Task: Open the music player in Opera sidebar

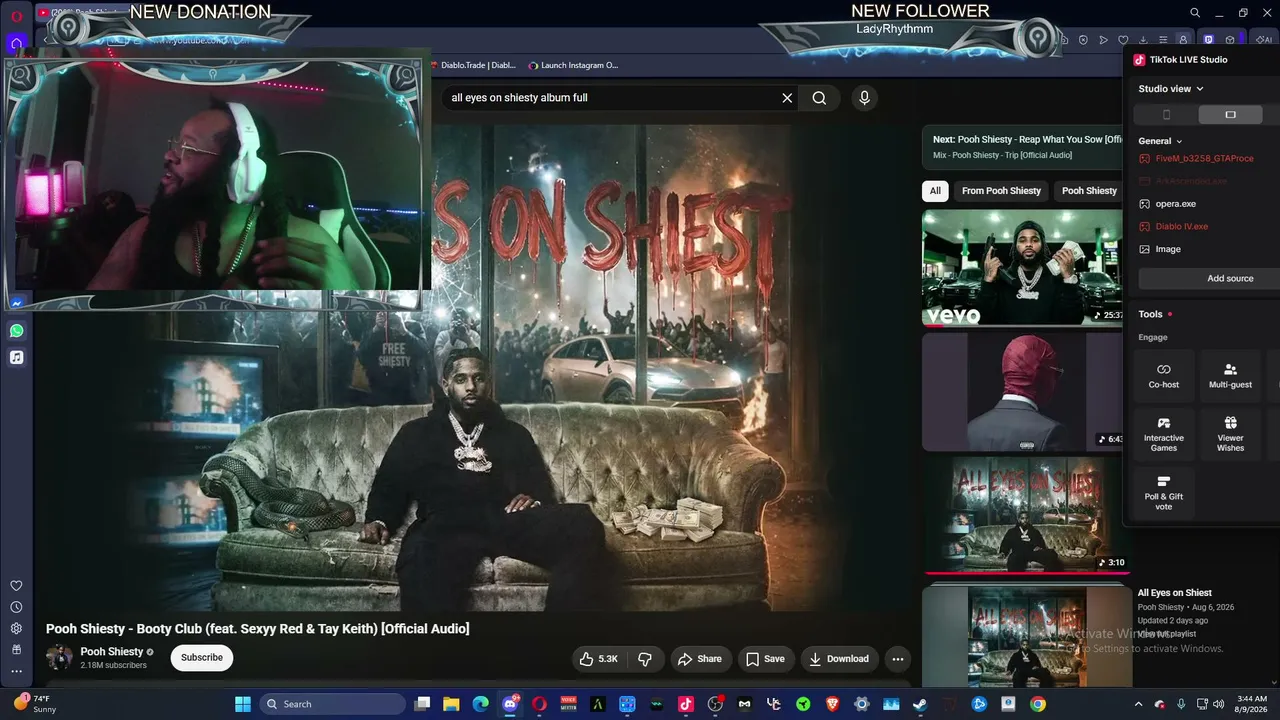Action: [x=16, y=357]
